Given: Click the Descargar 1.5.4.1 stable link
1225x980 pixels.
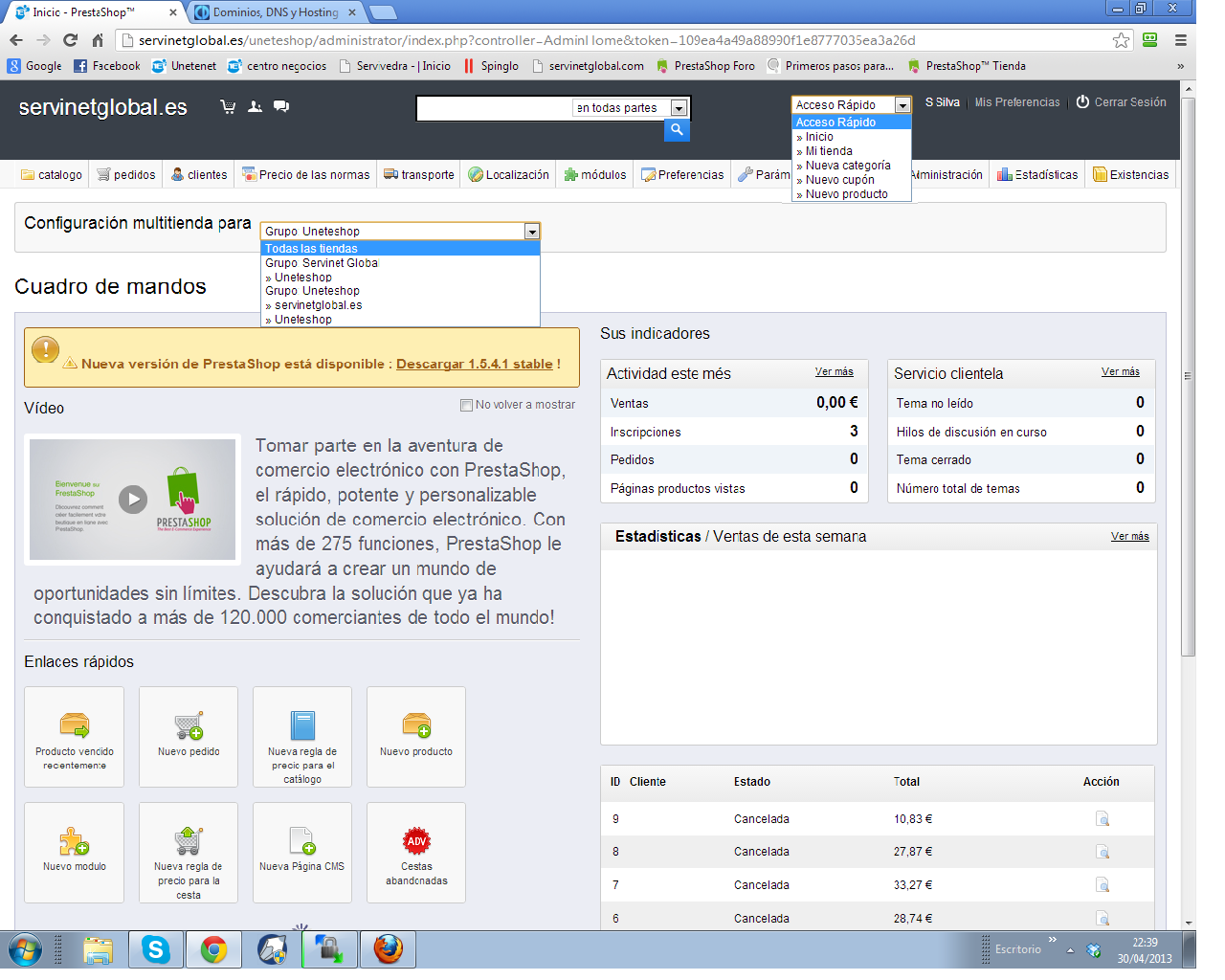Looking at the screenshot, I should tap(475, 364).
